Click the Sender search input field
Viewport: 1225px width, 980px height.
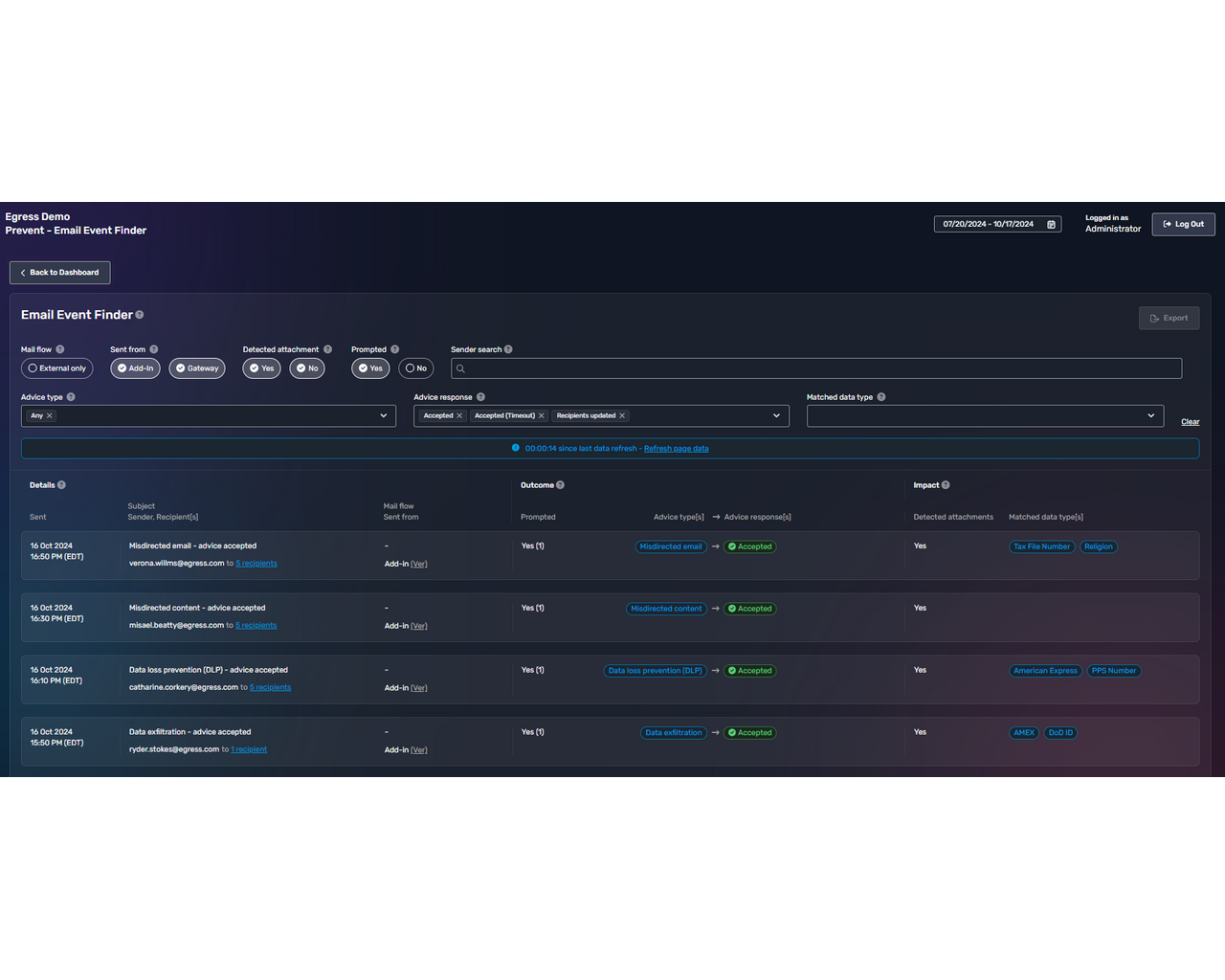click(816, 368)
